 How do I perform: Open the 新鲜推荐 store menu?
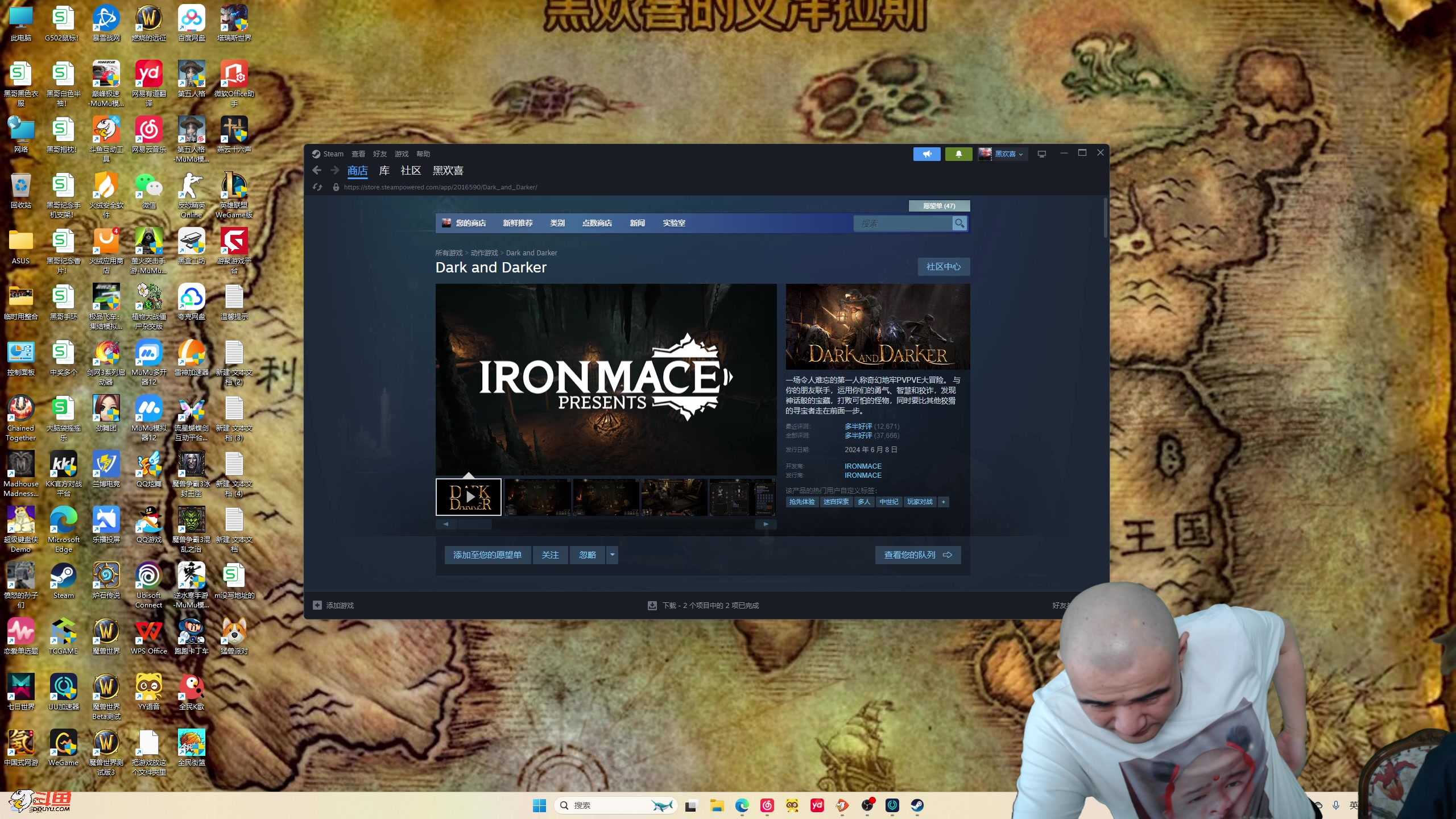(x=518, y=223)
